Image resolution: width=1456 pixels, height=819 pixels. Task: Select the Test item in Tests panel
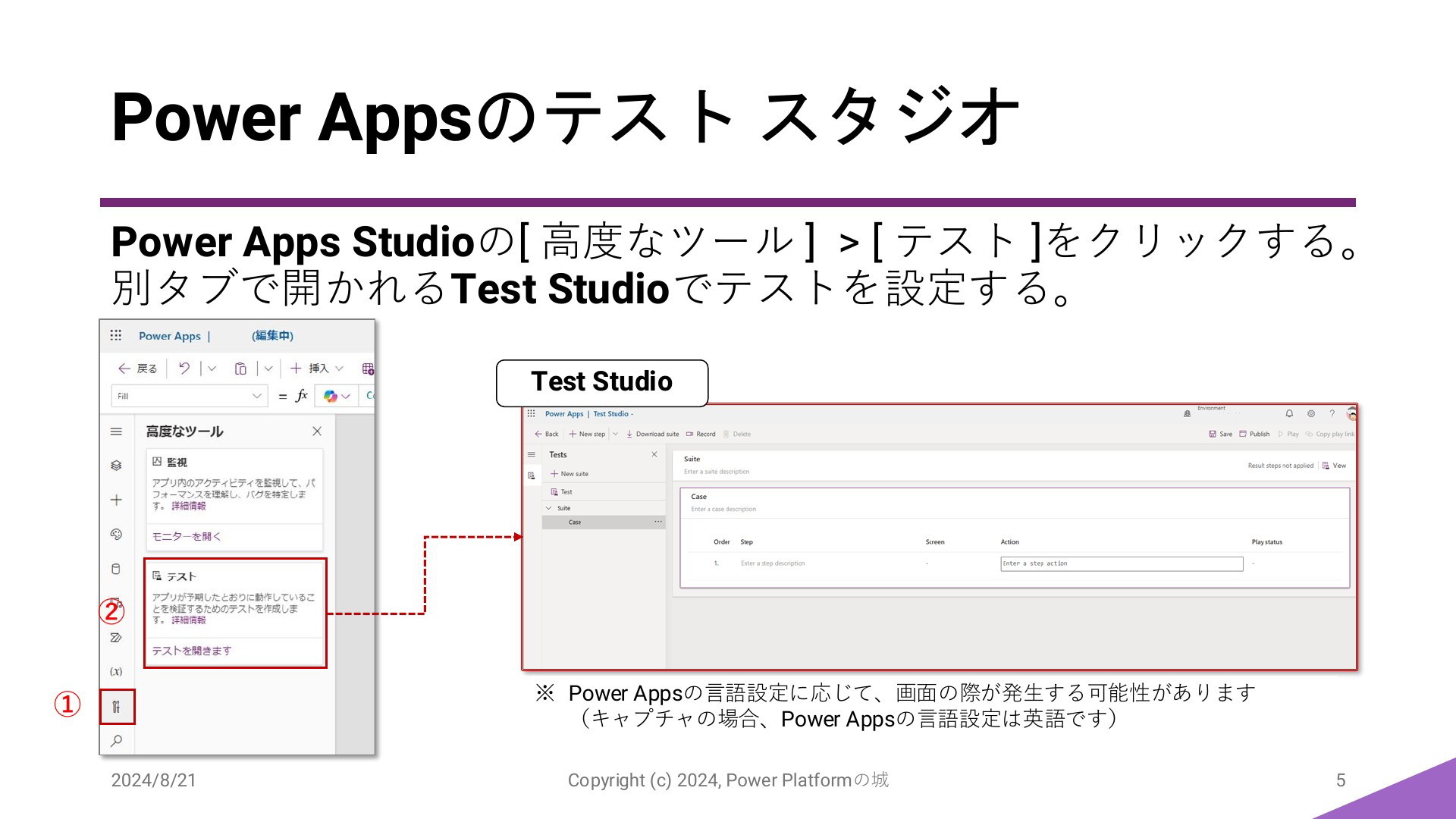pos(562,492)
